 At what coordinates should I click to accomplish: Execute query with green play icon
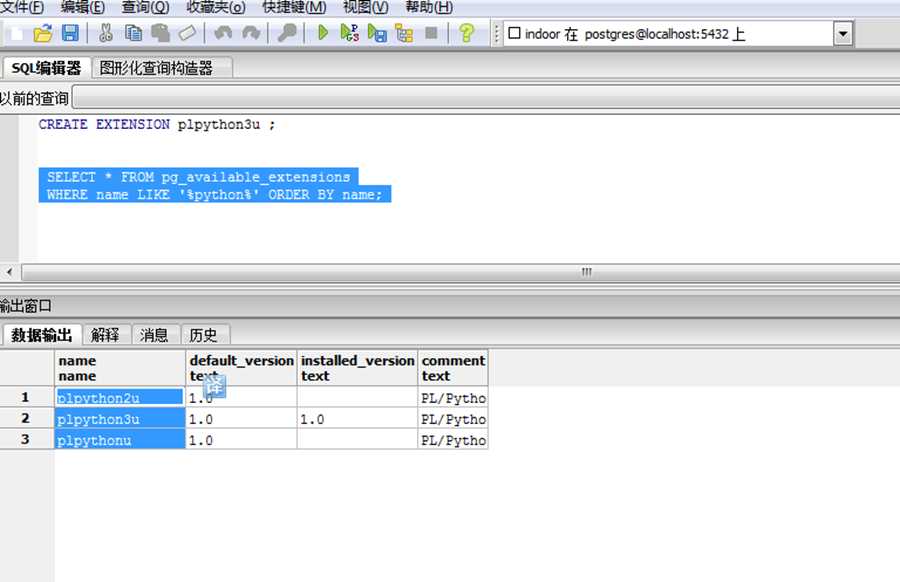[x=323, y=33]
